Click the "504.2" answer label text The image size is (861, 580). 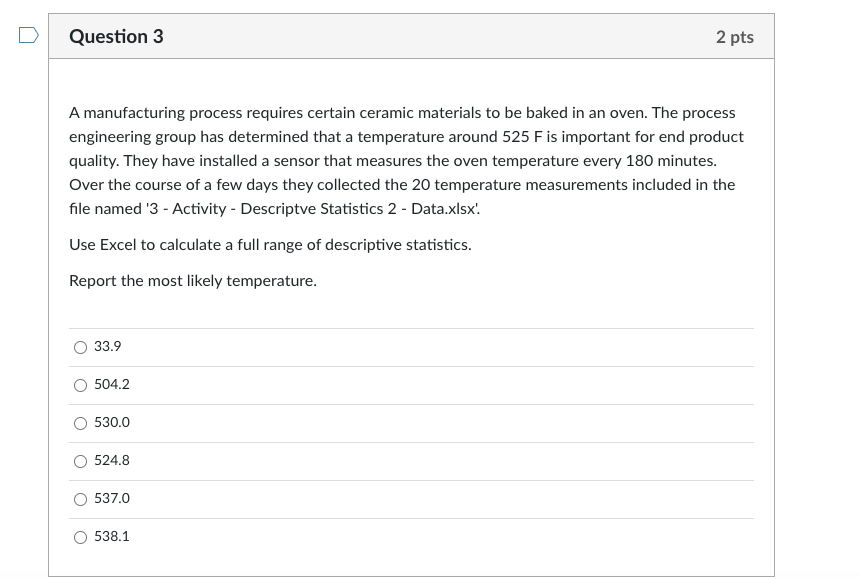112,385
